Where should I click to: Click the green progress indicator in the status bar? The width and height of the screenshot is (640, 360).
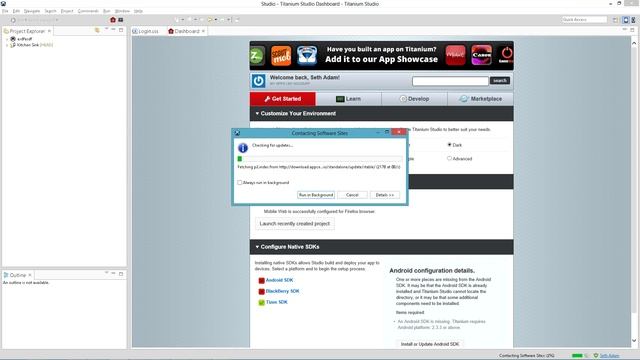(x=577, y=356)
